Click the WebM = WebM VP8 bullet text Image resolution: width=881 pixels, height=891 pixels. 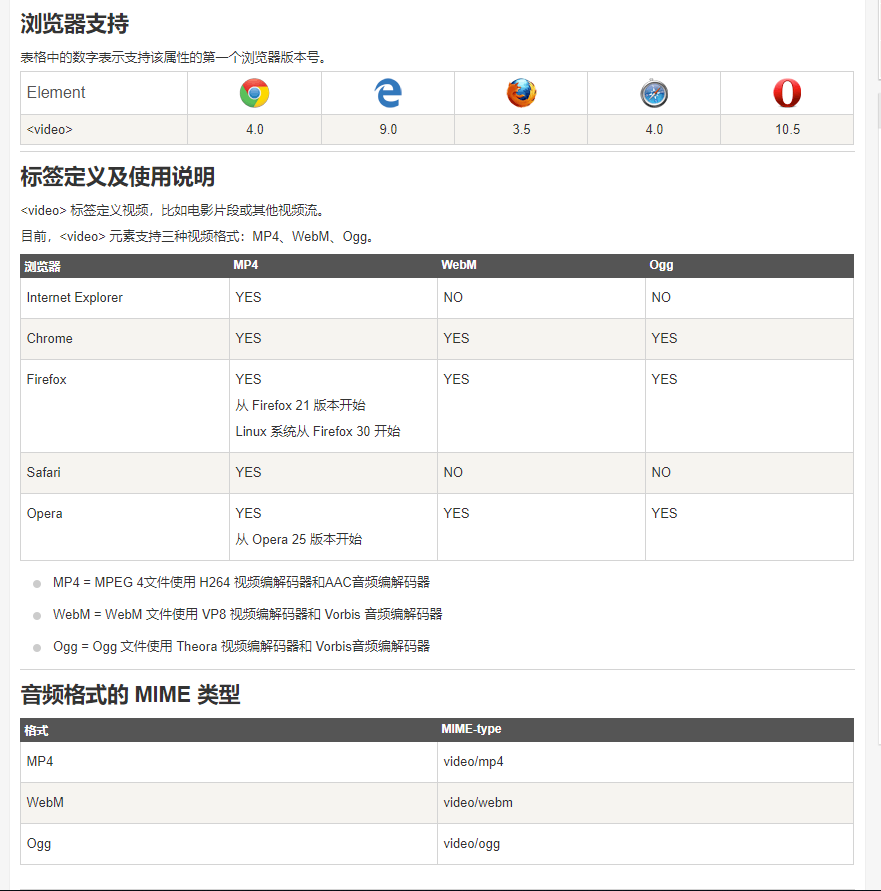(x=247, y=614)
